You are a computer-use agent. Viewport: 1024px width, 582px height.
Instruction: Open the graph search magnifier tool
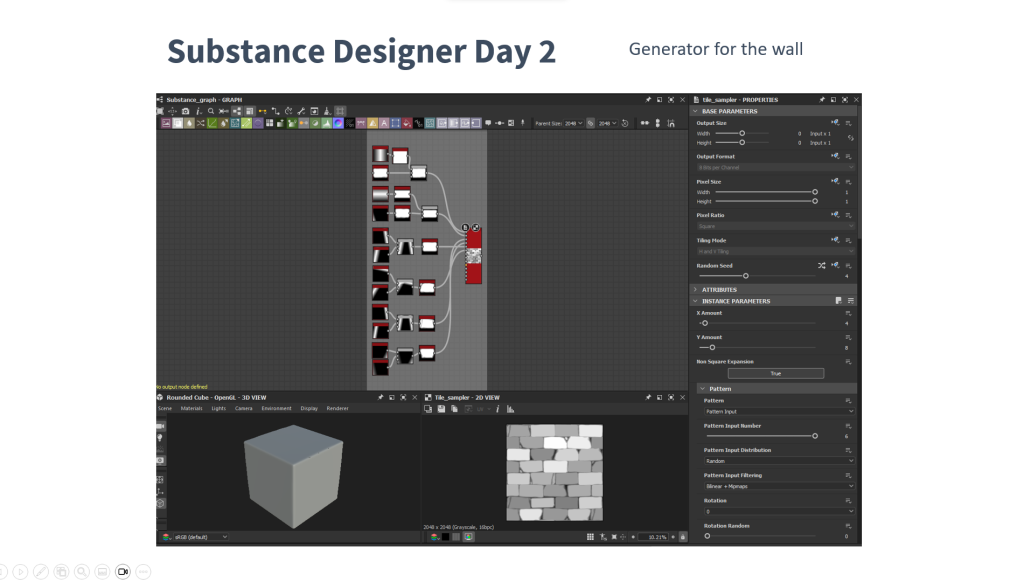[211, 111]
